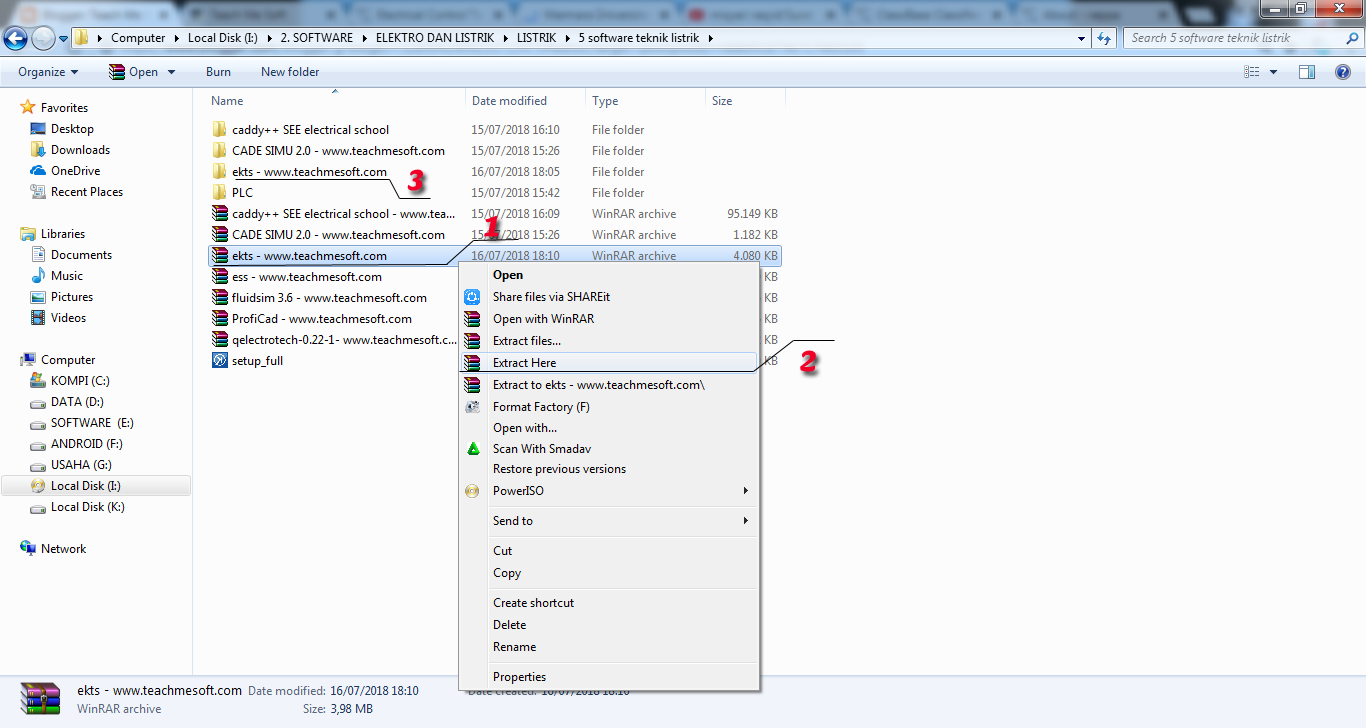Select the ess - www.teachmesoft.com archive

pyautogui.click(x=306, y=277)
